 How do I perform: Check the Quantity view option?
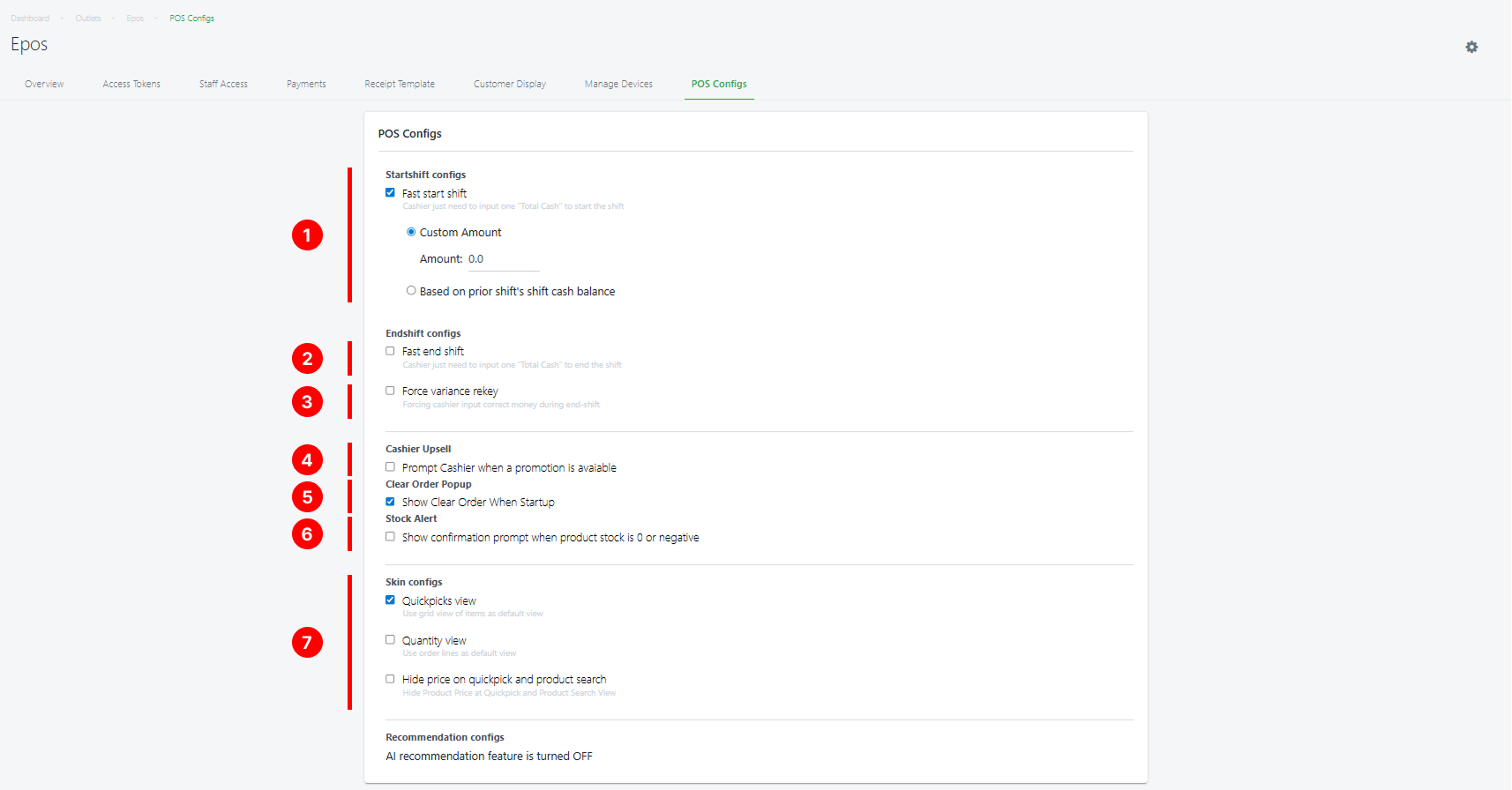tap(390, 640)
